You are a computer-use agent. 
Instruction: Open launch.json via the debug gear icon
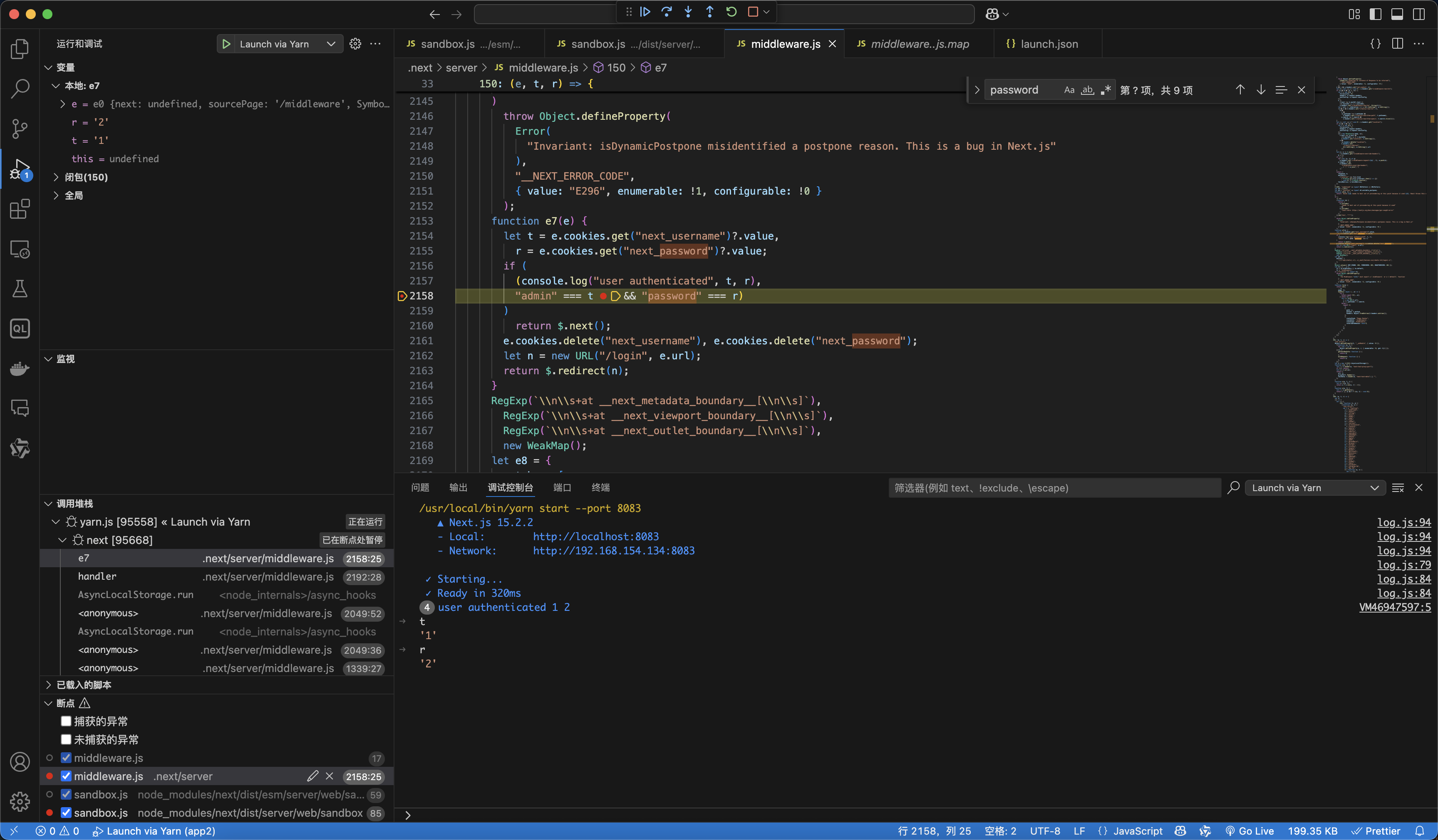coord(355,44)
